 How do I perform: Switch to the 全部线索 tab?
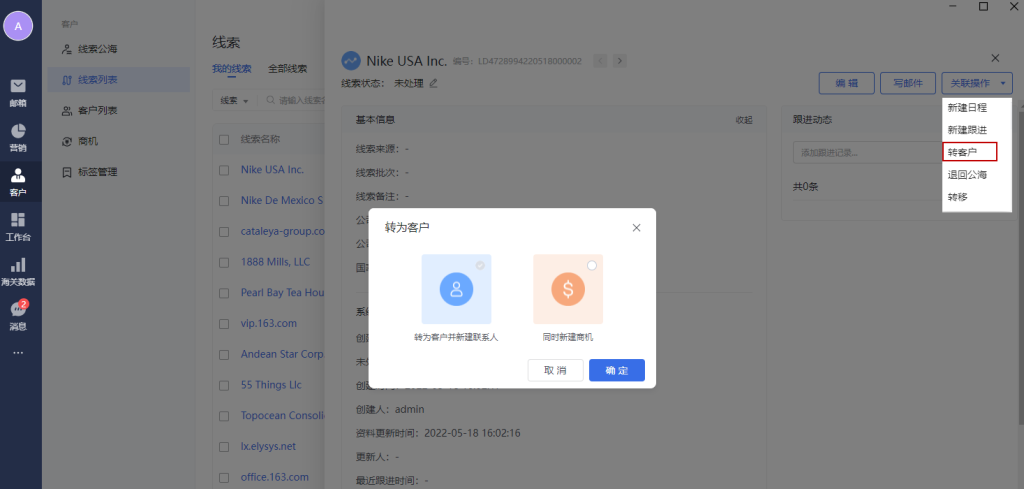click(x=287, y=69)
